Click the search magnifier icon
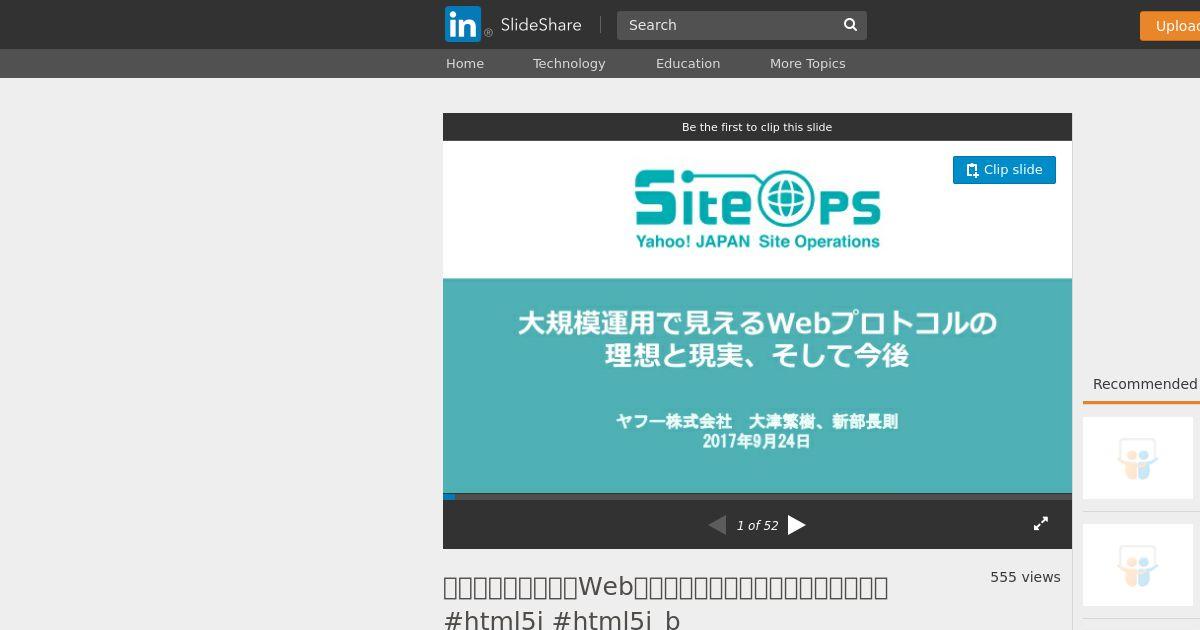This screenshot has width=1200, height=630. [x=850, y=25]
